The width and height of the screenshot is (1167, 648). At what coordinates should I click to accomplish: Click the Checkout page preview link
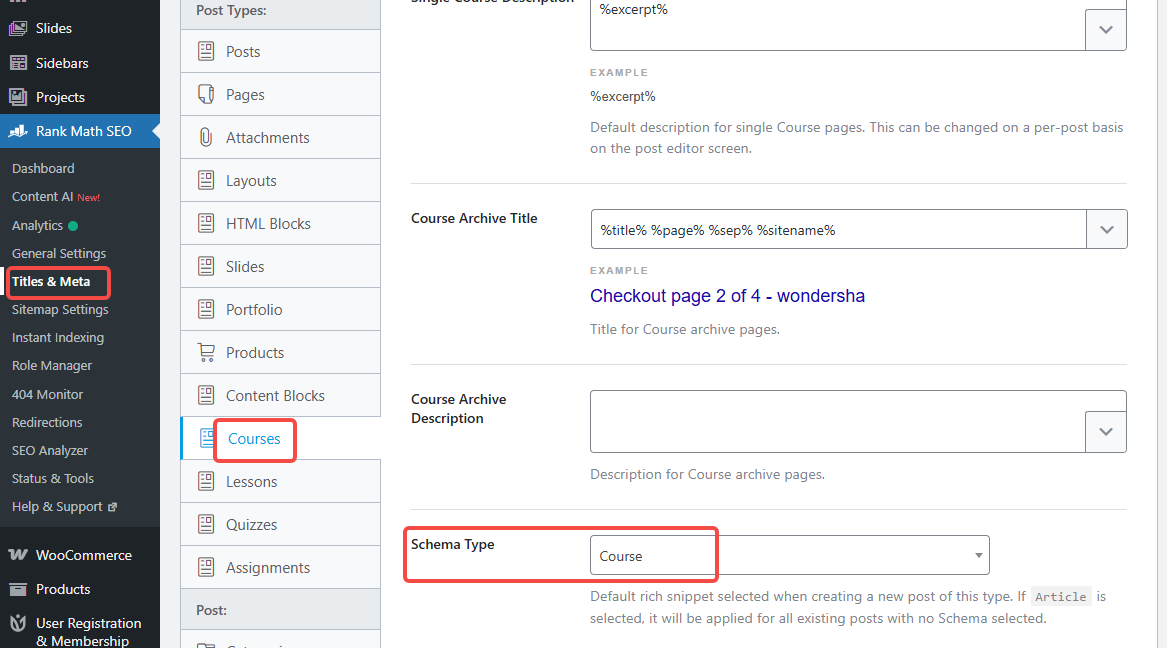click(728, 295)
